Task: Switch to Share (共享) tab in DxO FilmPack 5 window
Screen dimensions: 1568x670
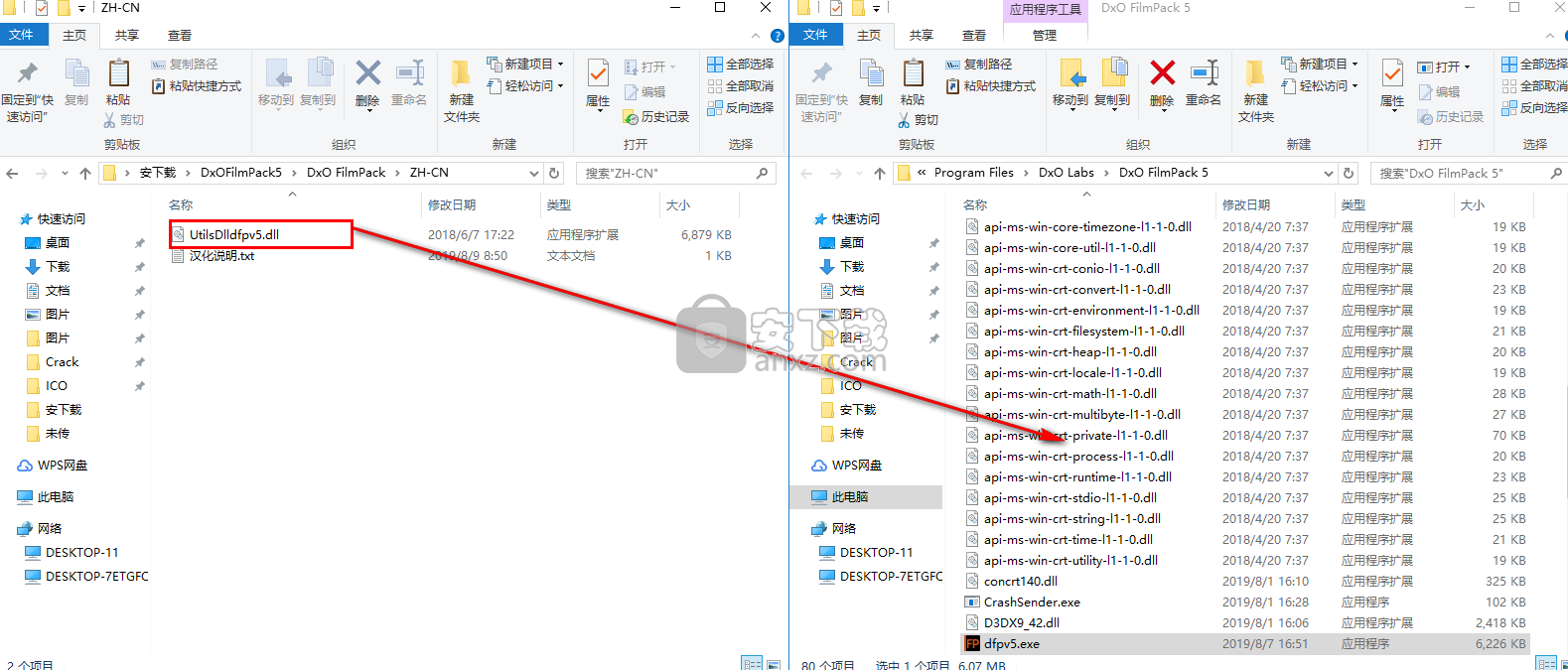Action: tap(922, 35)
